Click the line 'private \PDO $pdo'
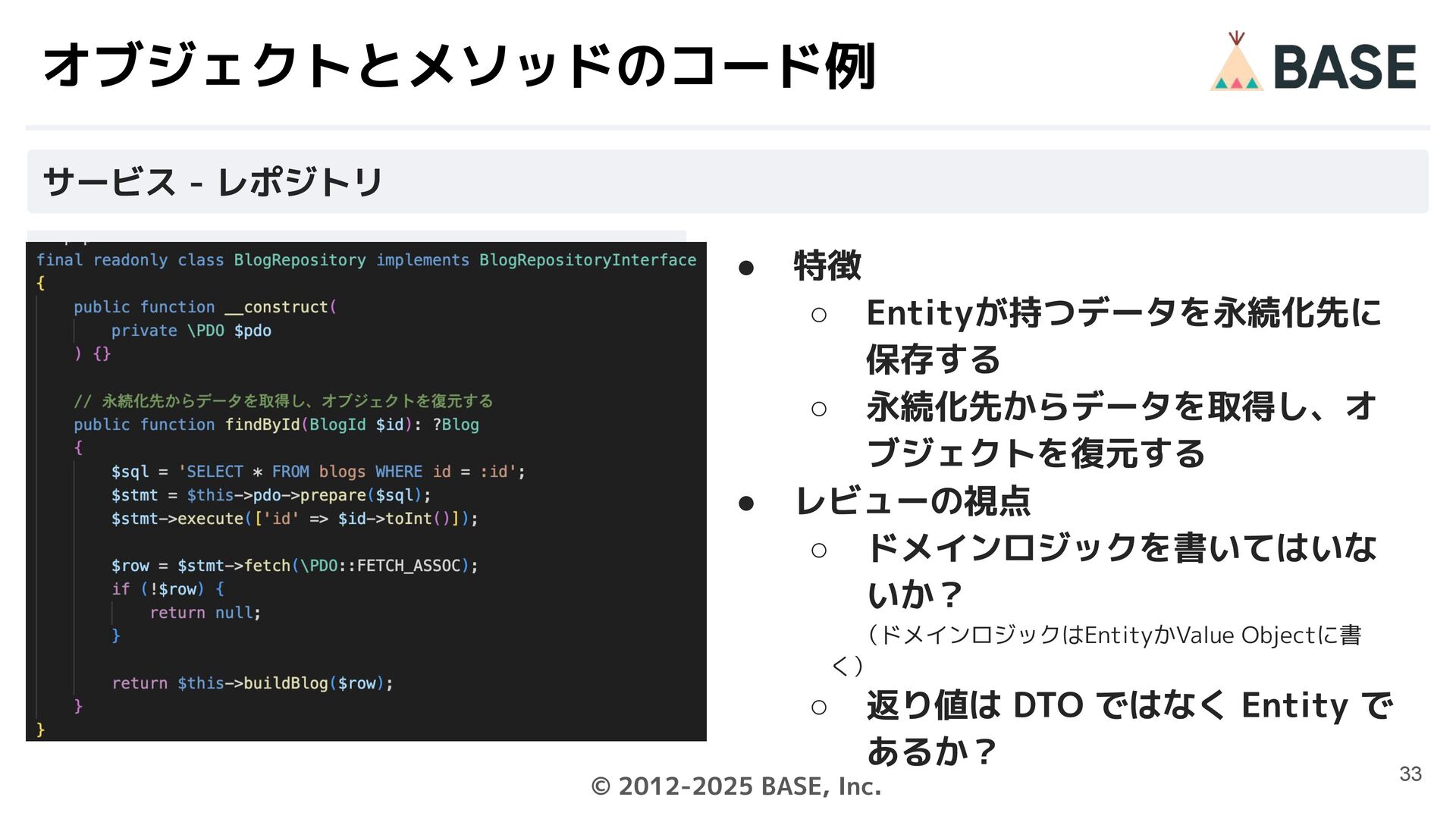The width and height of the screenshot is (1456, 819). point(191,331)
